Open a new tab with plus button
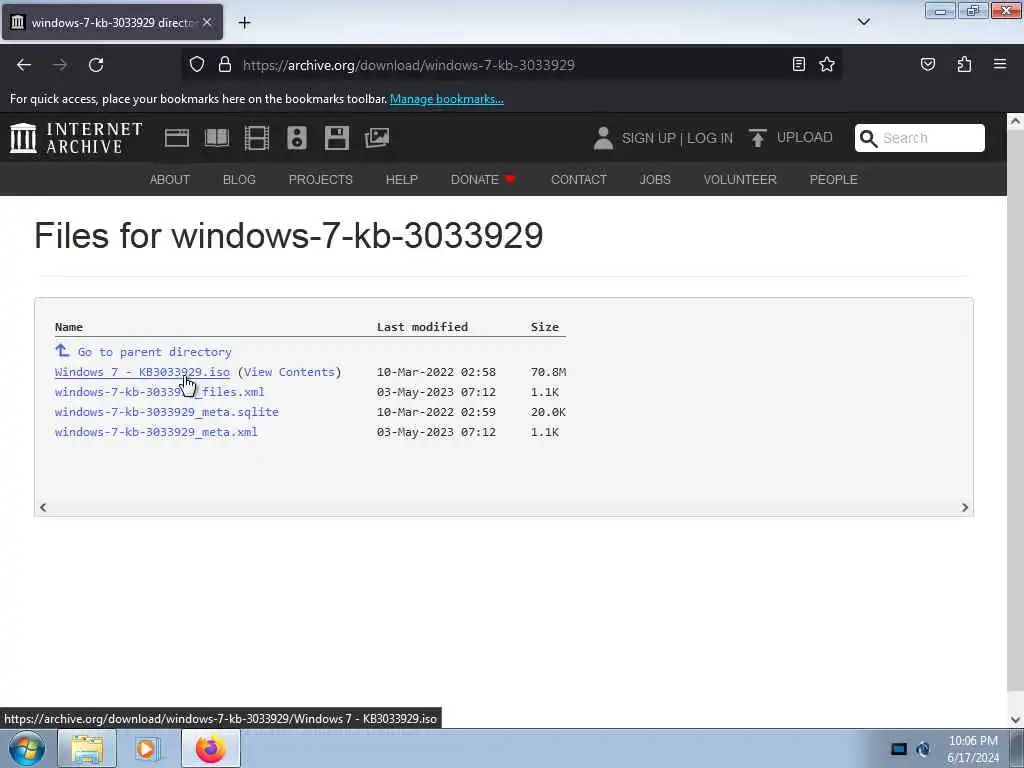Viewport: 1024px width, 768px height. pyautogui.click(x=244, y=23)
